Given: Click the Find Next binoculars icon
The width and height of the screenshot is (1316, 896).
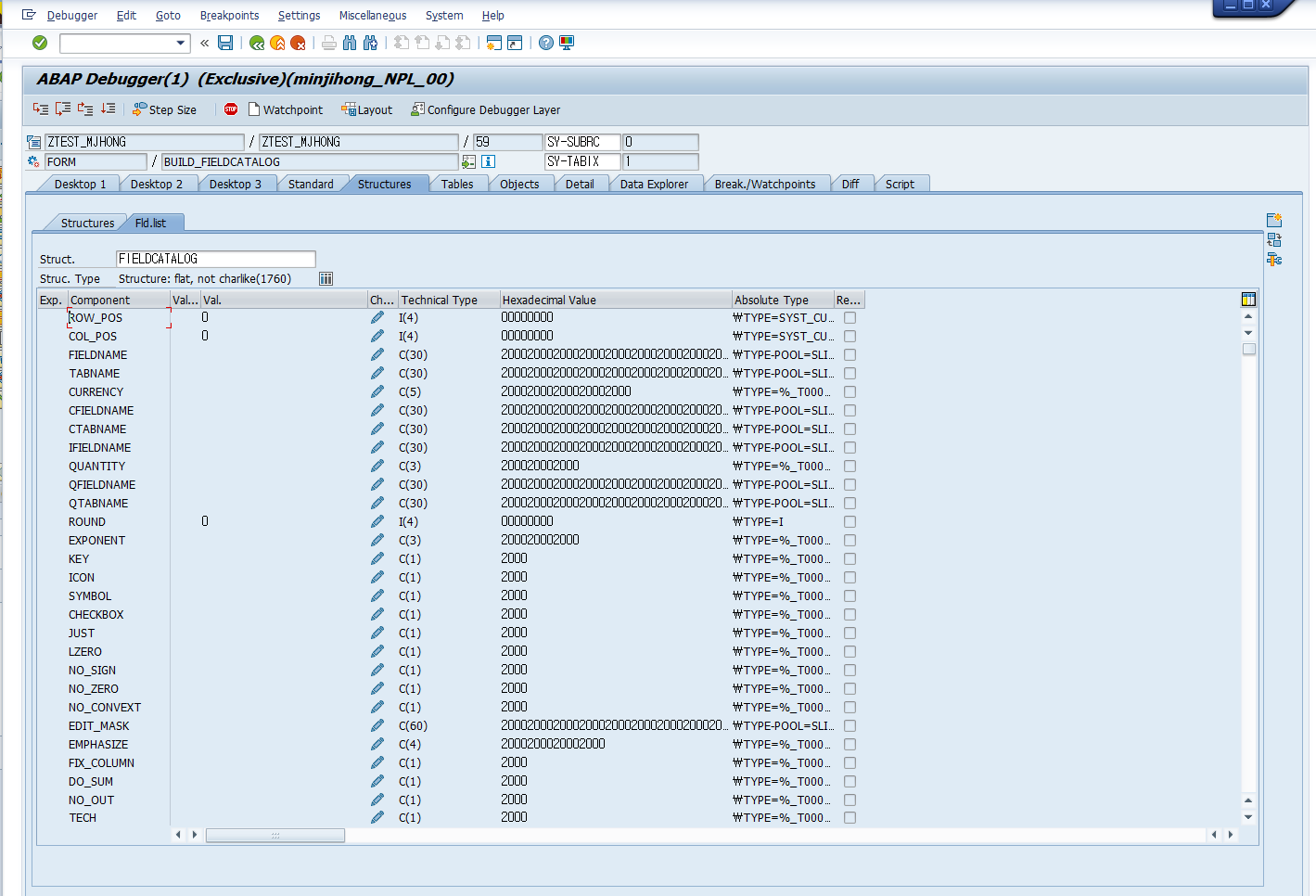Looking at the screenshot, I should pos(370,43).
